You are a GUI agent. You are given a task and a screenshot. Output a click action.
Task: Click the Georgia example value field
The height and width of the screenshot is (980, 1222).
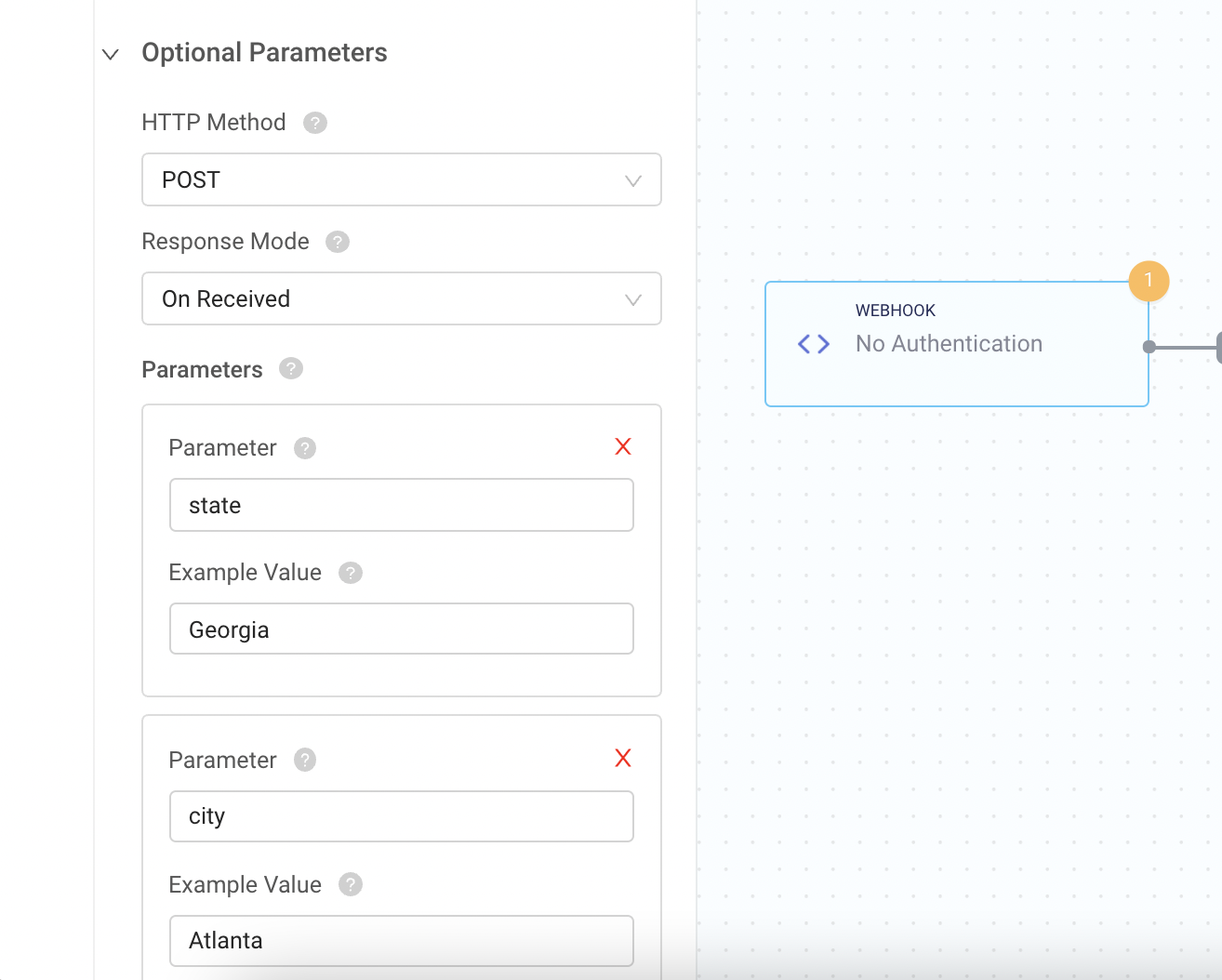[x=401, y=629]
